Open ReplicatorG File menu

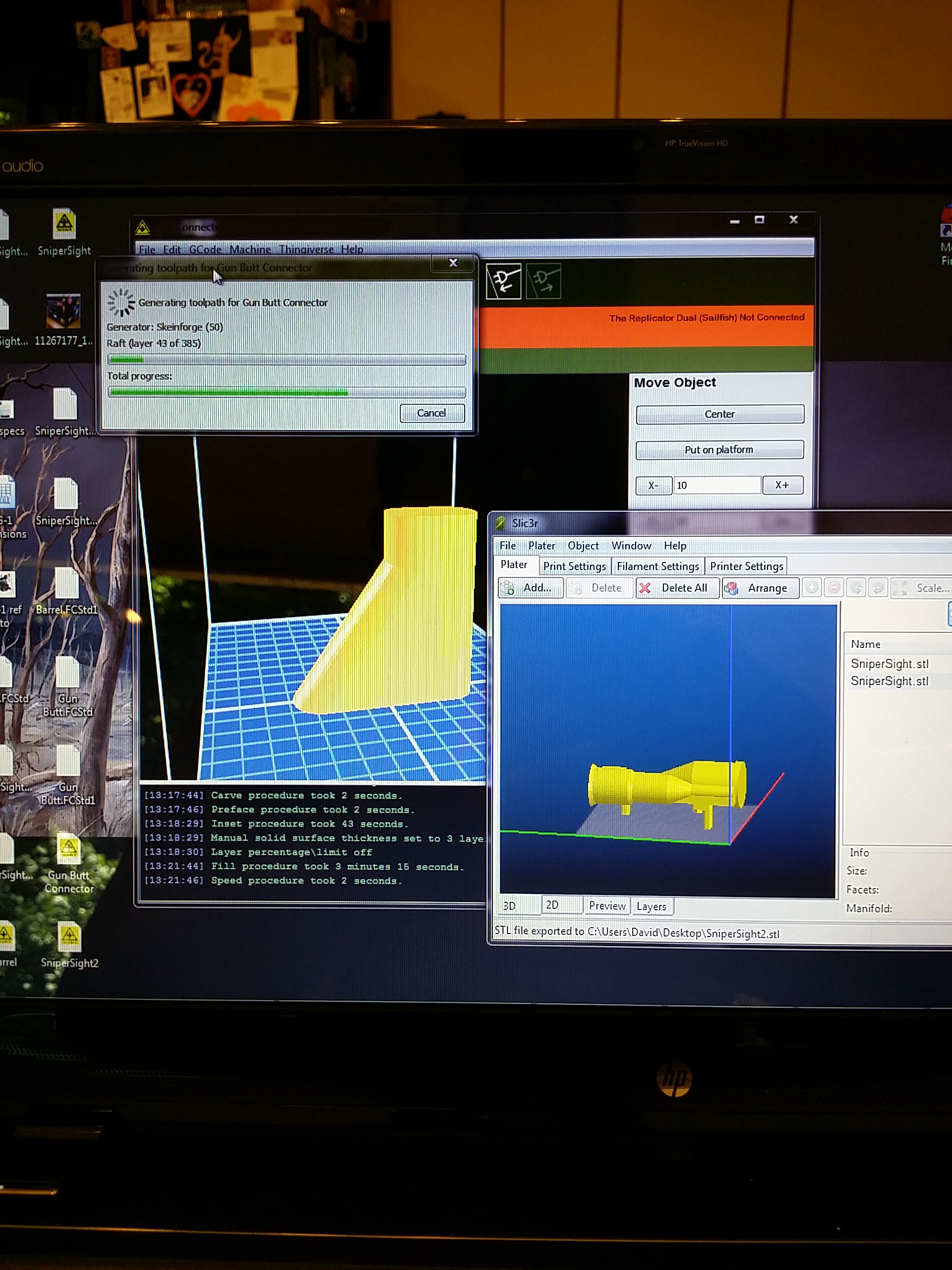coord(147,249)
